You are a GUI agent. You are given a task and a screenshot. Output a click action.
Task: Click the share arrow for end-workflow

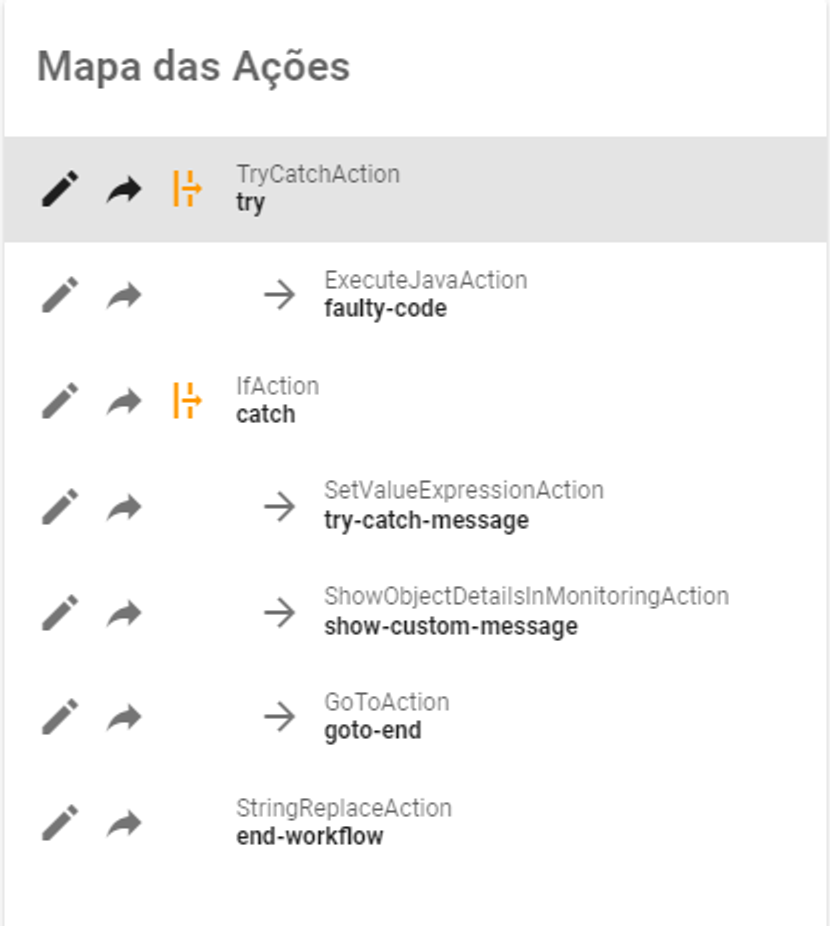tap(124, 823)
